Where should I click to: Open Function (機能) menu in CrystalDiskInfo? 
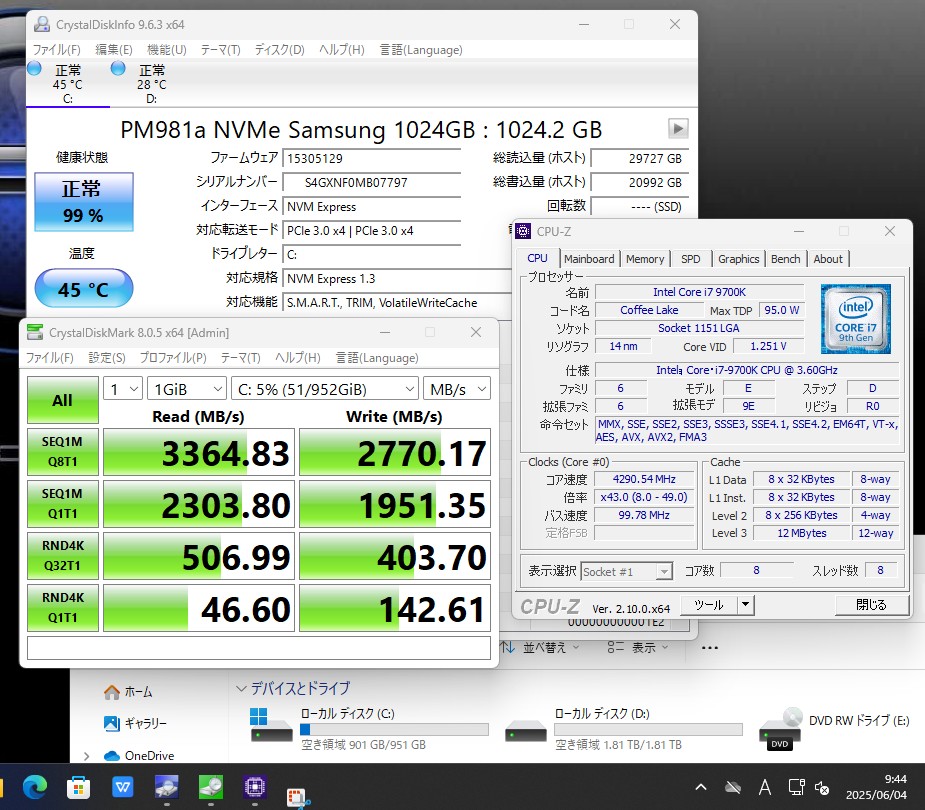tap(166, 50)
